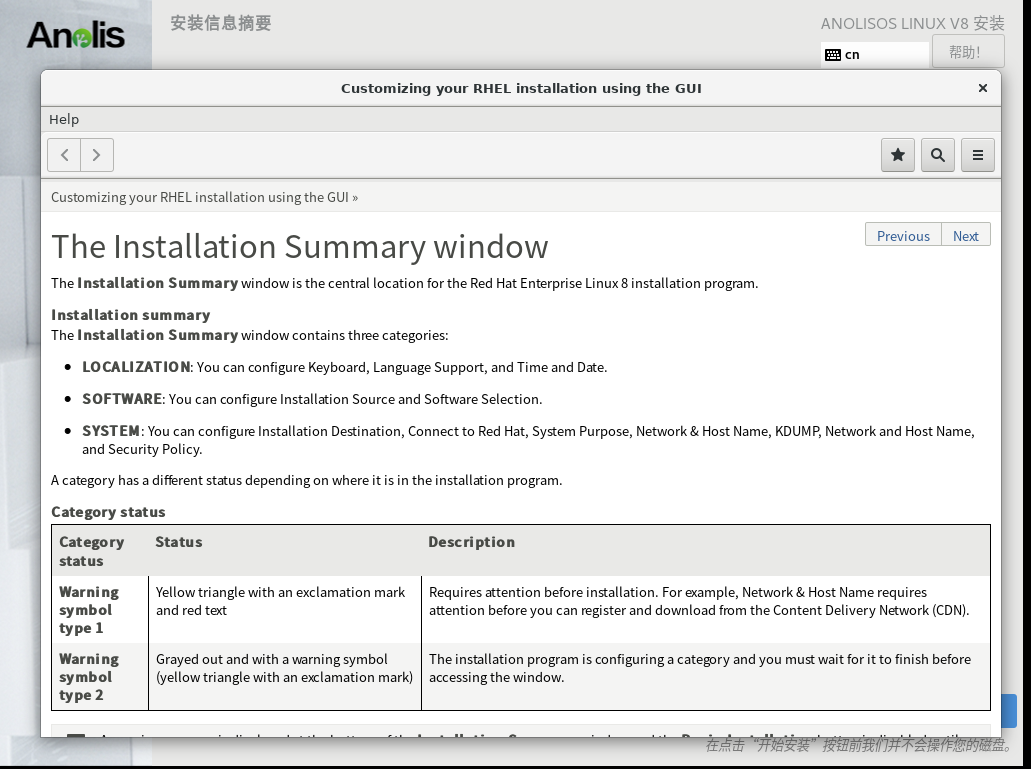Go to the Previous help page
The image size is (1031, 769).
coord(903,236)
